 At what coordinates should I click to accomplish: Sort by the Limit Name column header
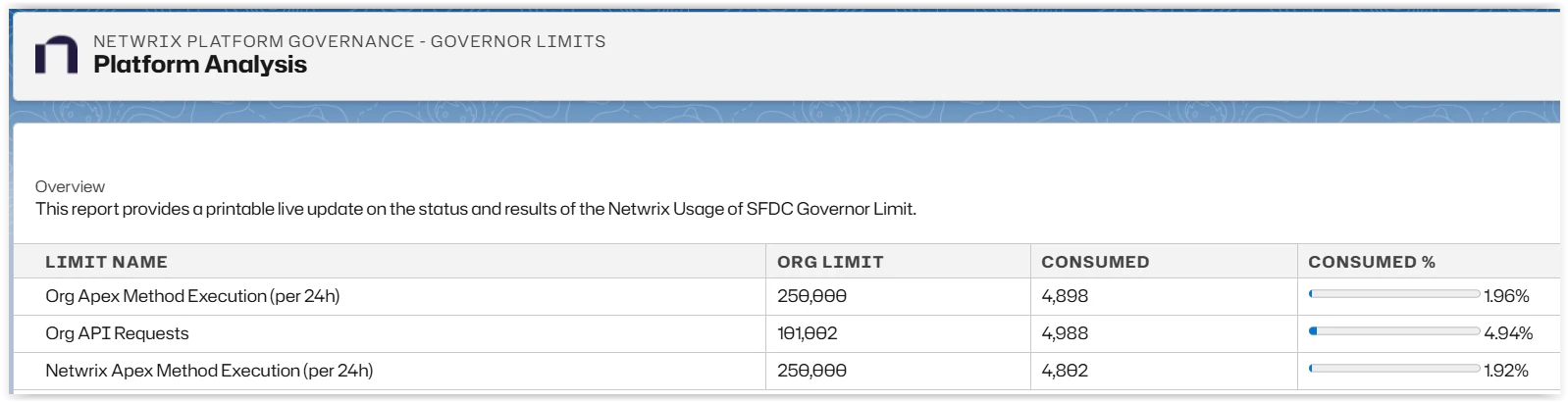click(106, 262)
